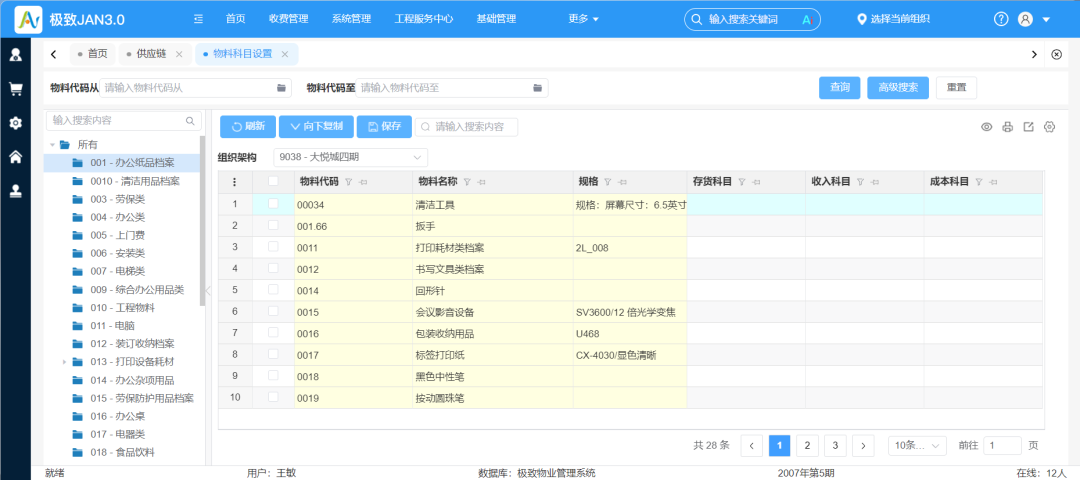Click the folder icon in 物料代码至 field

click(x=537, y=87)
